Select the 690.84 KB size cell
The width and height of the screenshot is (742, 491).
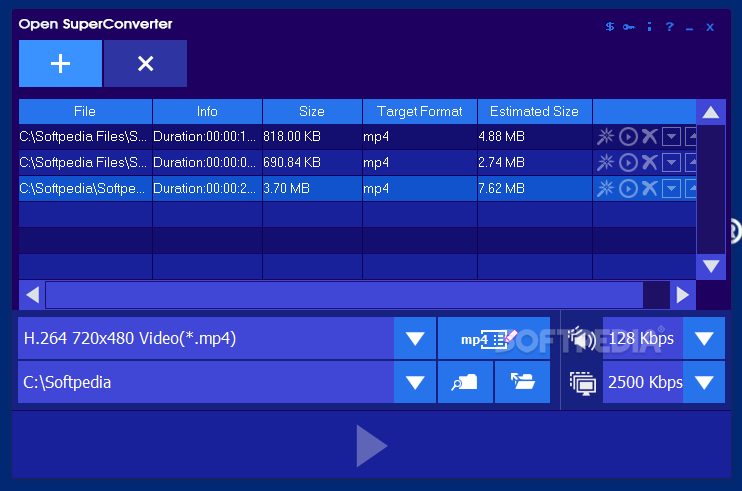[x=312, y=163]
